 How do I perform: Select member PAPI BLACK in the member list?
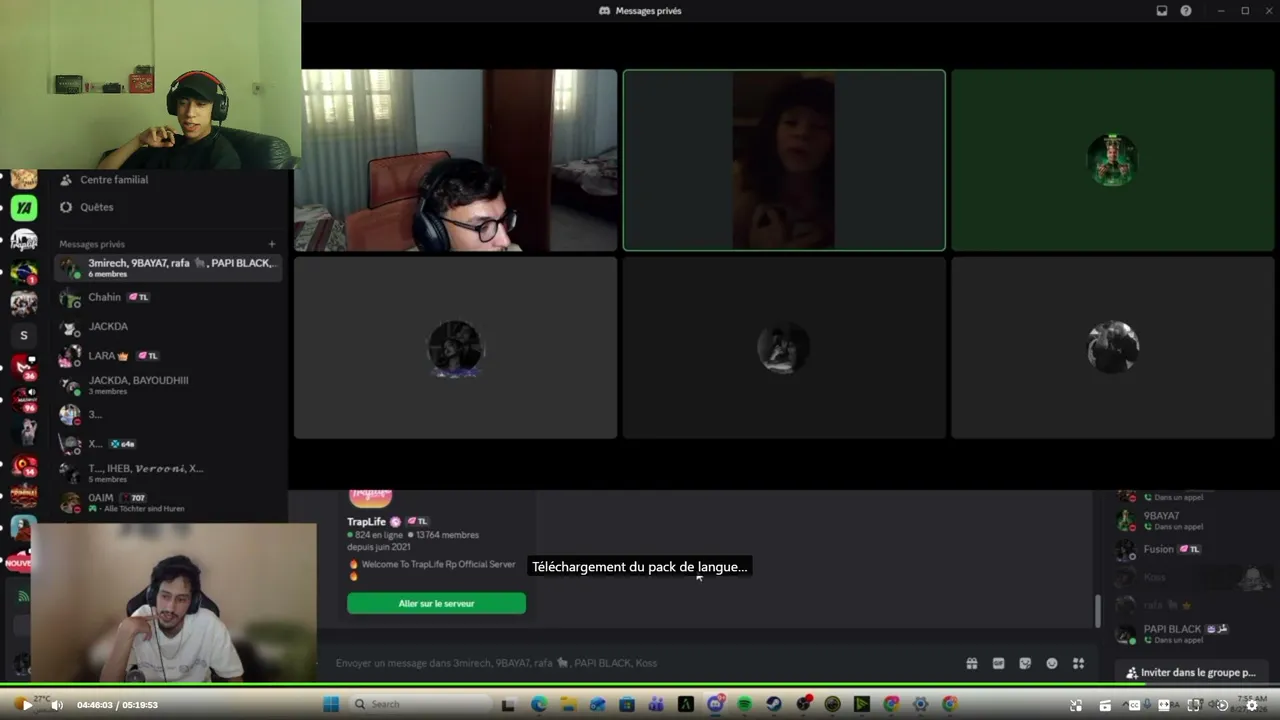pos(1190,634)
